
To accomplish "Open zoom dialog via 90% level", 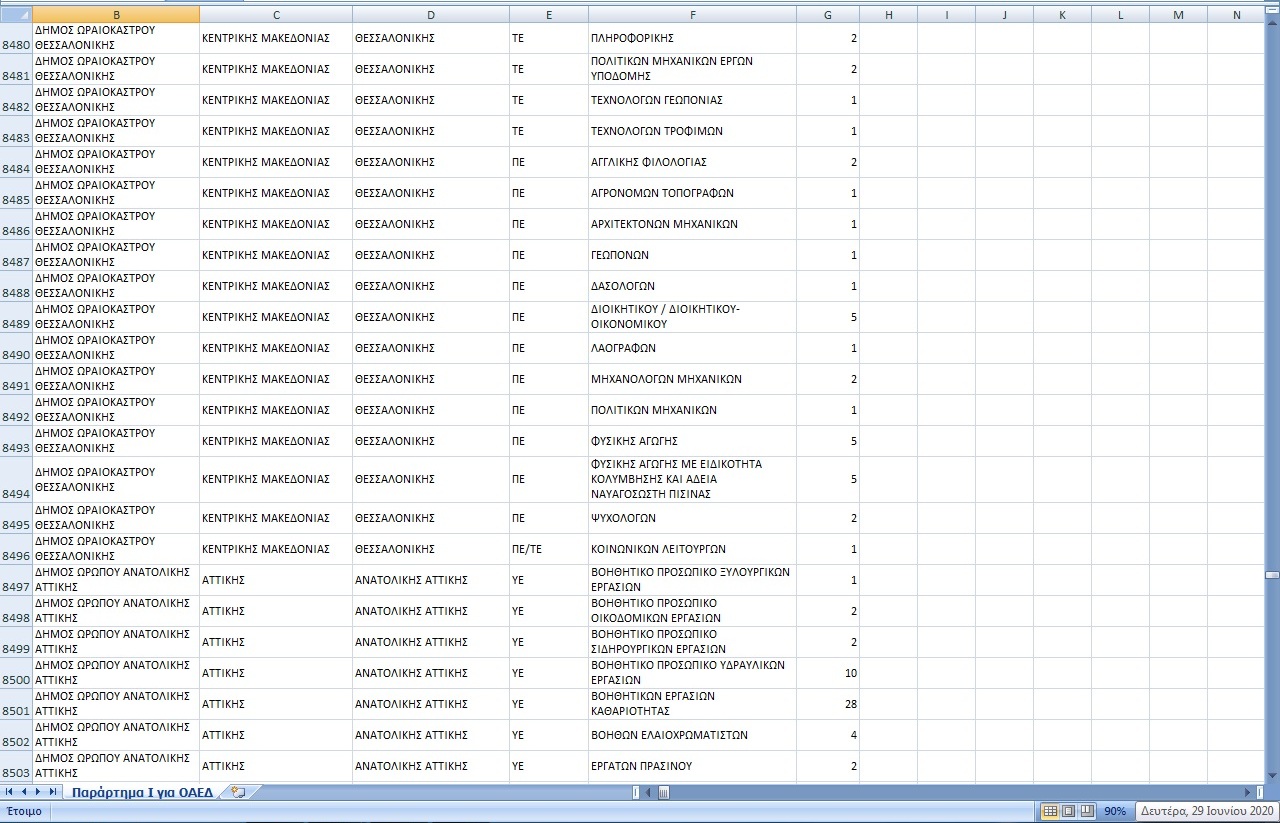I will pos(1115,811).
